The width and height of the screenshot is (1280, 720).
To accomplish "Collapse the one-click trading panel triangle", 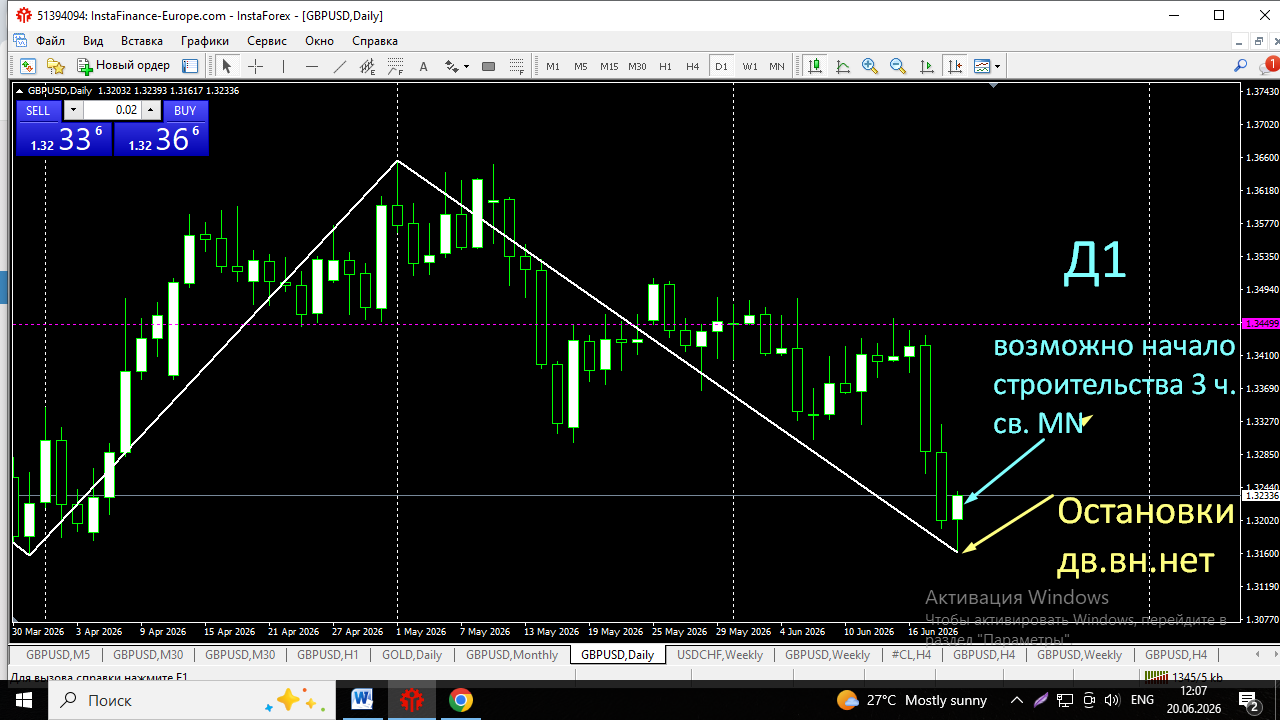I will tap(19, 91).
